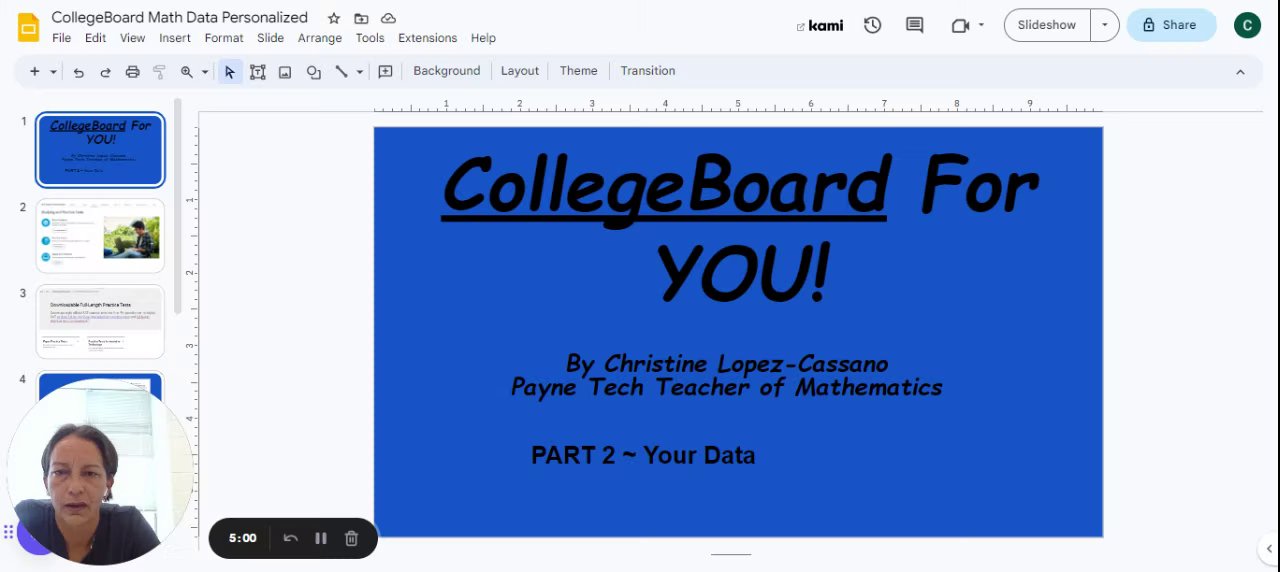Screen dimensions: 1280x572
Task: Start the Slideshow
Action: (1047, 25)
